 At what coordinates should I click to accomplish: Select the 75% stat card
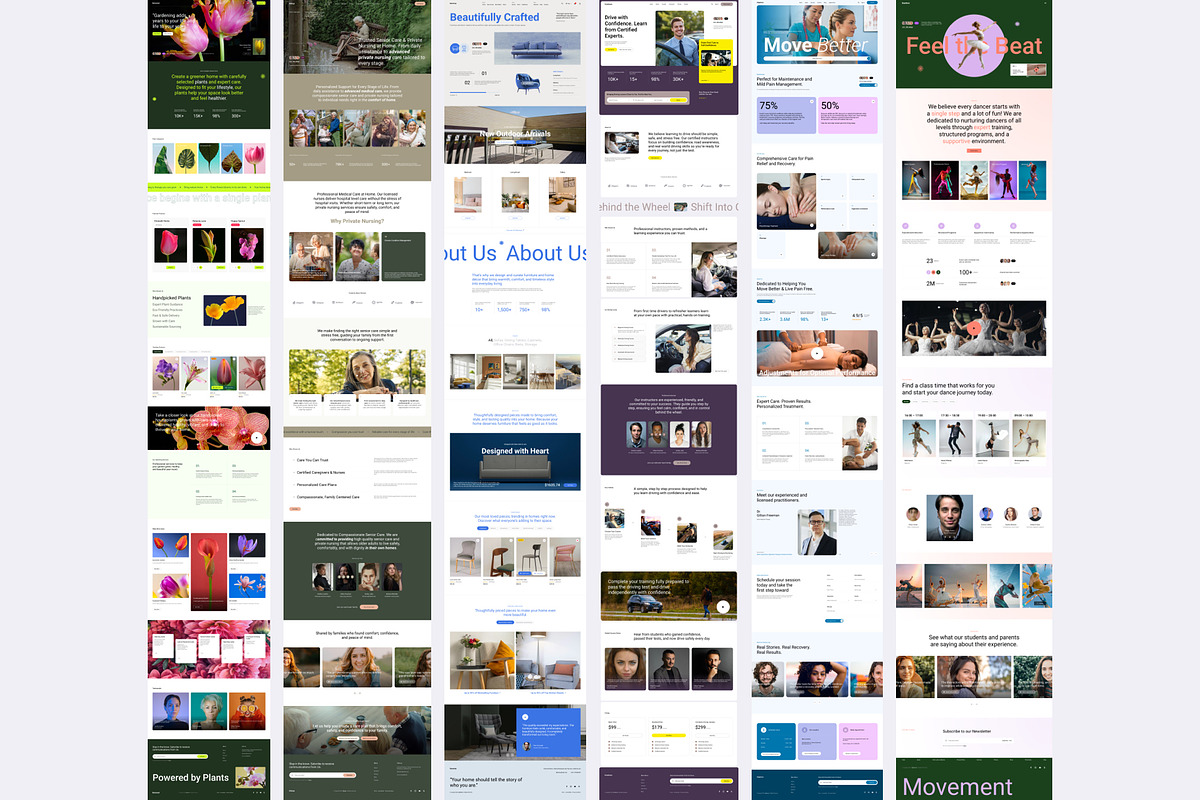786,115
